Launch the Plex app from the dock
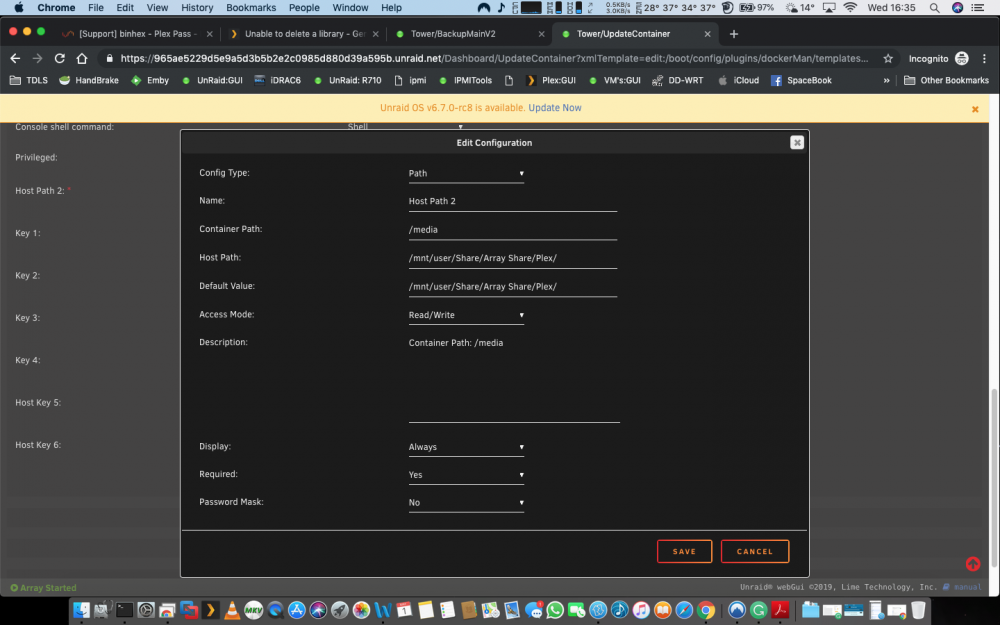The width and height of the screenshot is (1000, 625). [x=210, y=610]
